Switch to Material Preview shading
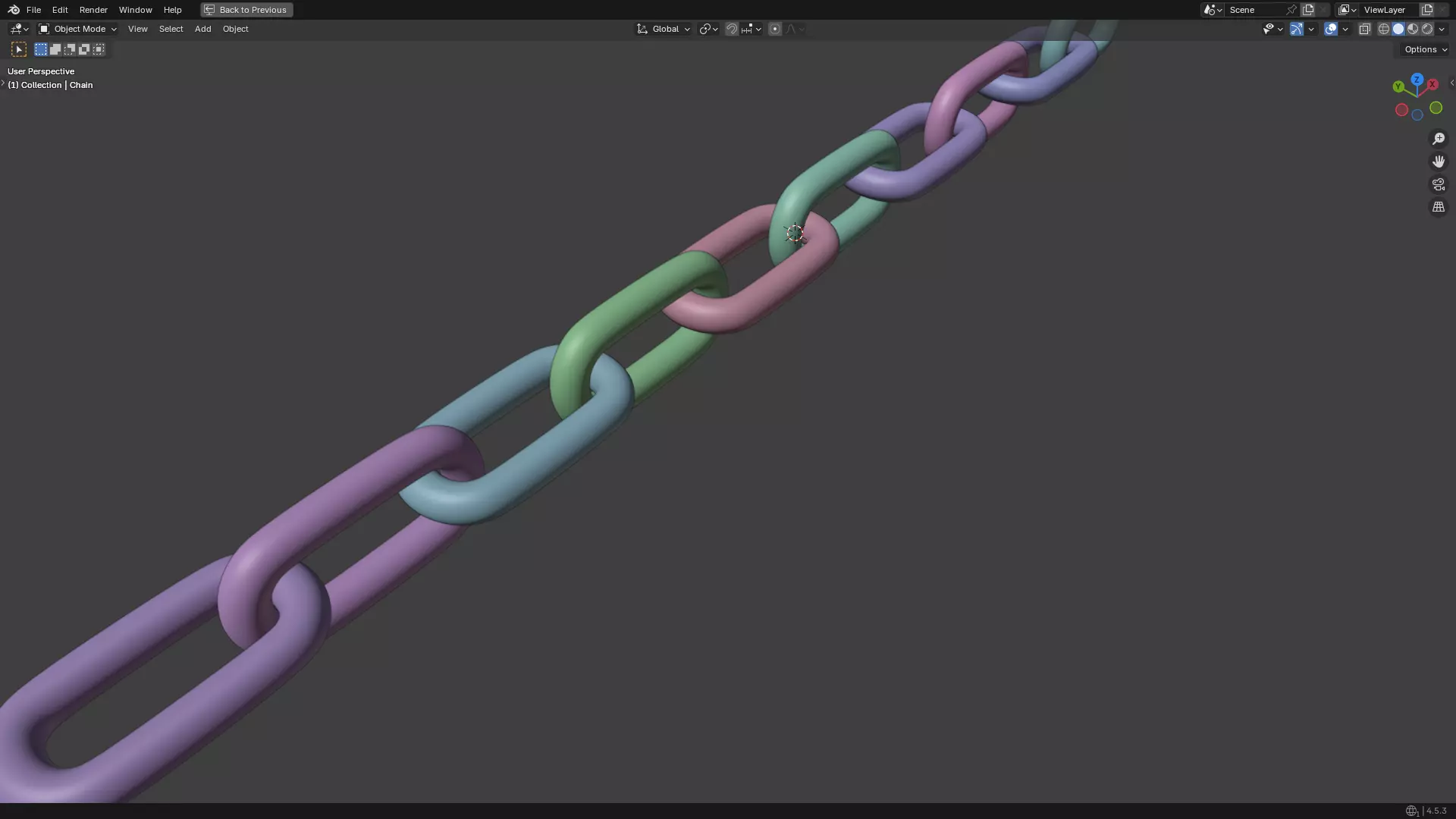Viewport: 1456px width, 819px height. click(x=1413, y=29)
